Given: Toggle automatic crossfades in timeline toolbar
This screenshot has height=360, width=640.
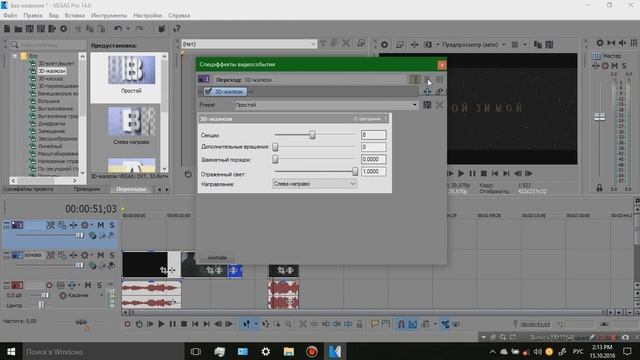Looking at the screenshot, I should (x=413, y=324).
